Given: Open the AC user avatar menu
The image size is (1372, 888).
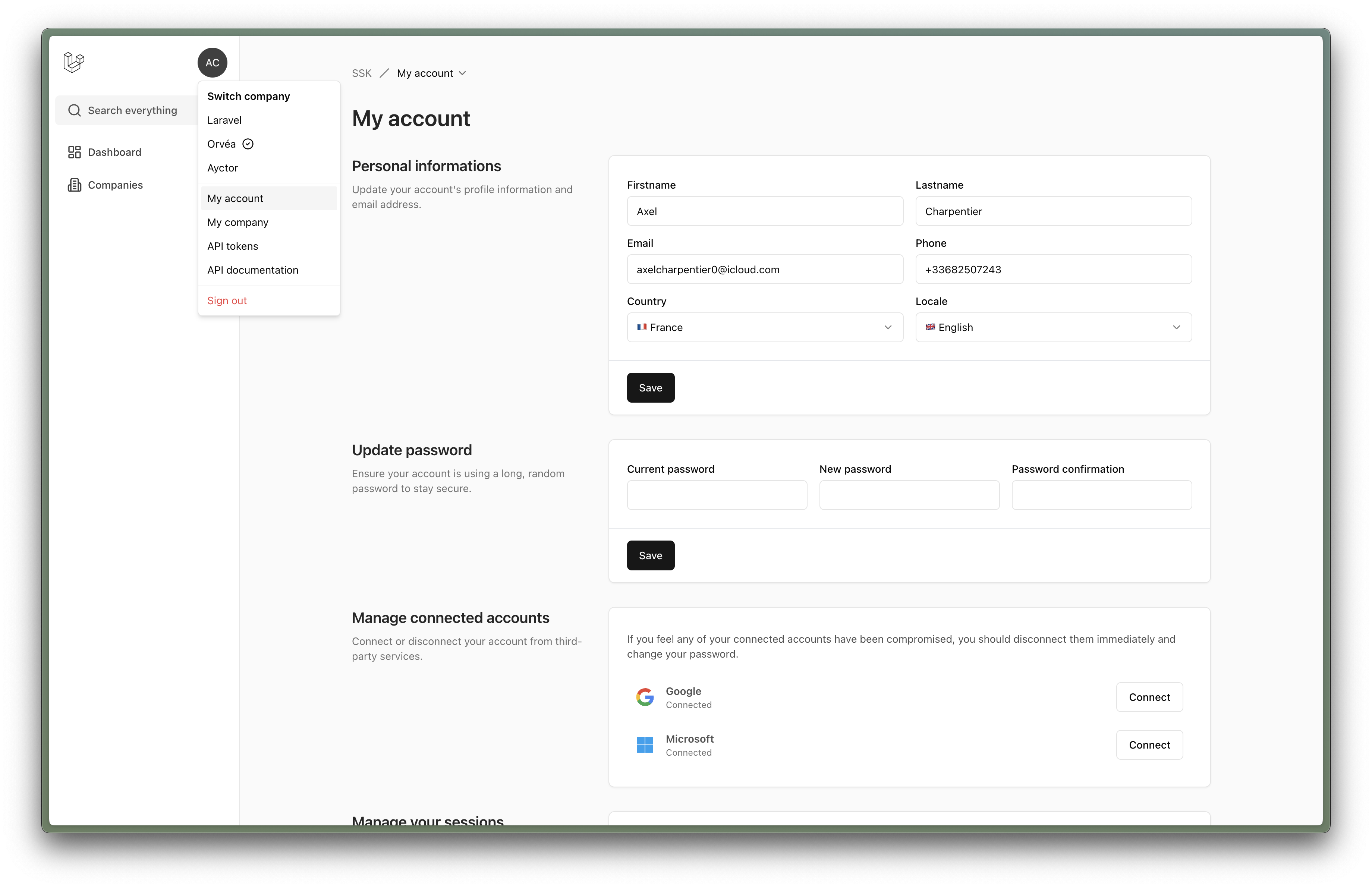Looking at the screenshot, I should pyautogui.click(x=212, y=63).
